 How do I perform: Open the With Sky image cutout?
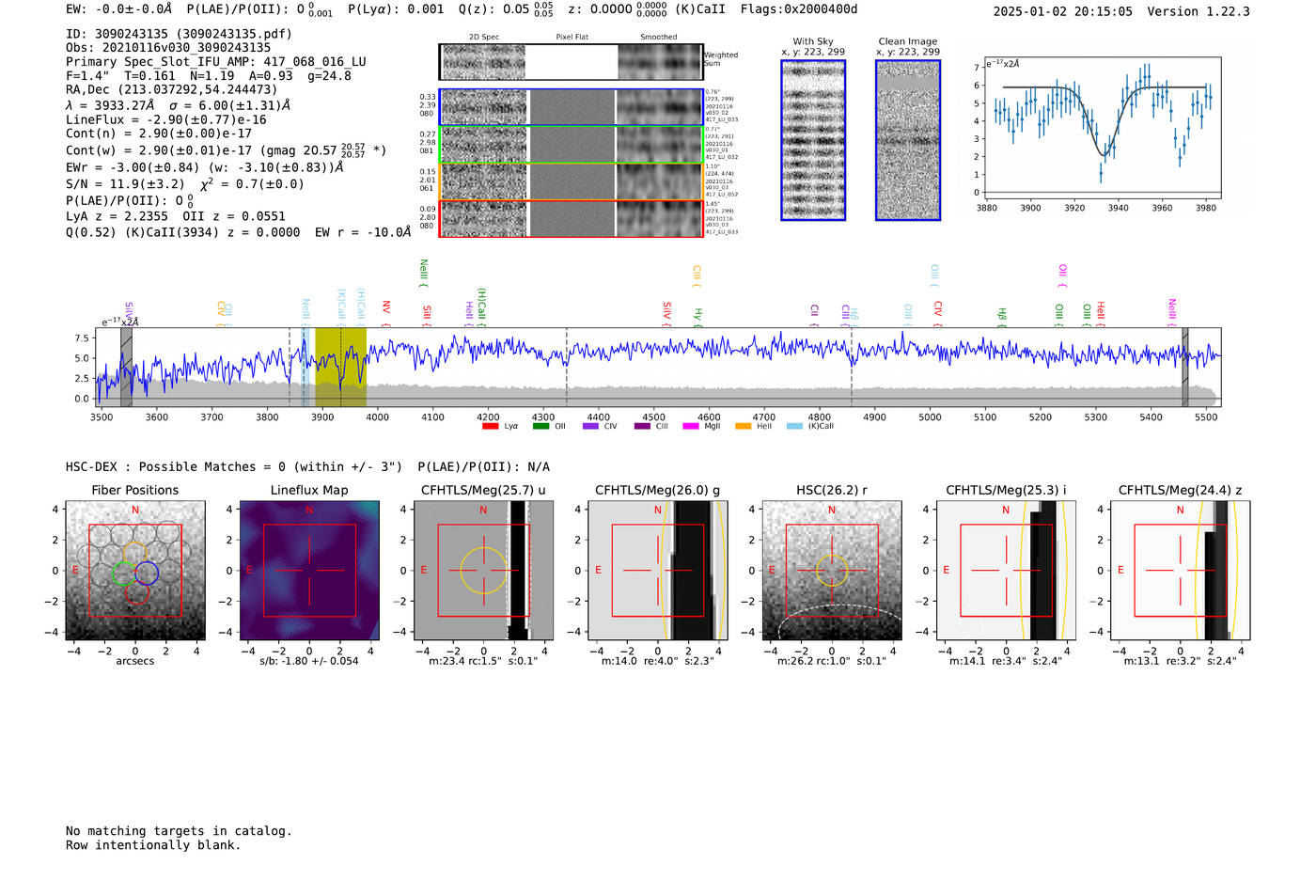(x=813, y=140)
